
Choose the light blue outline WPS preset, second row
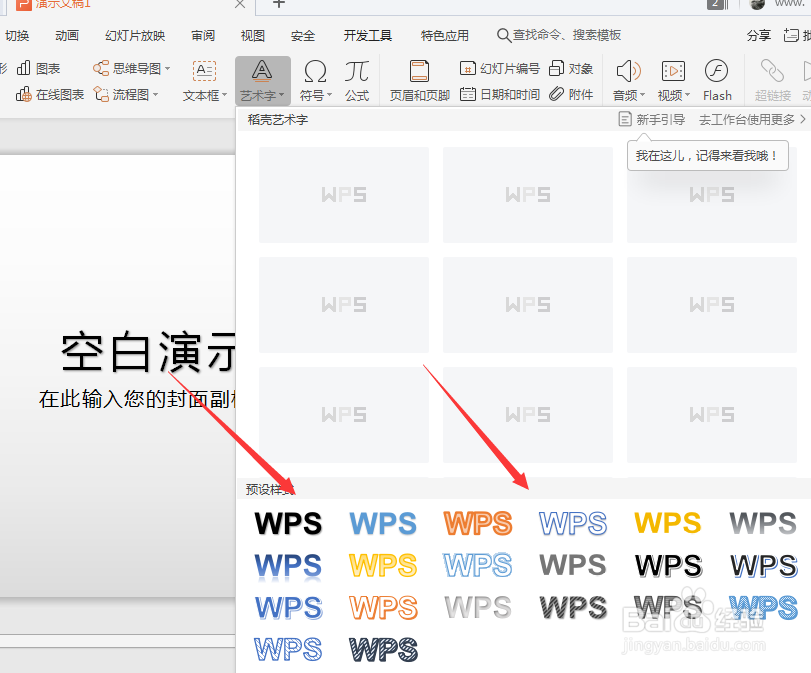[x=478, y=565]
